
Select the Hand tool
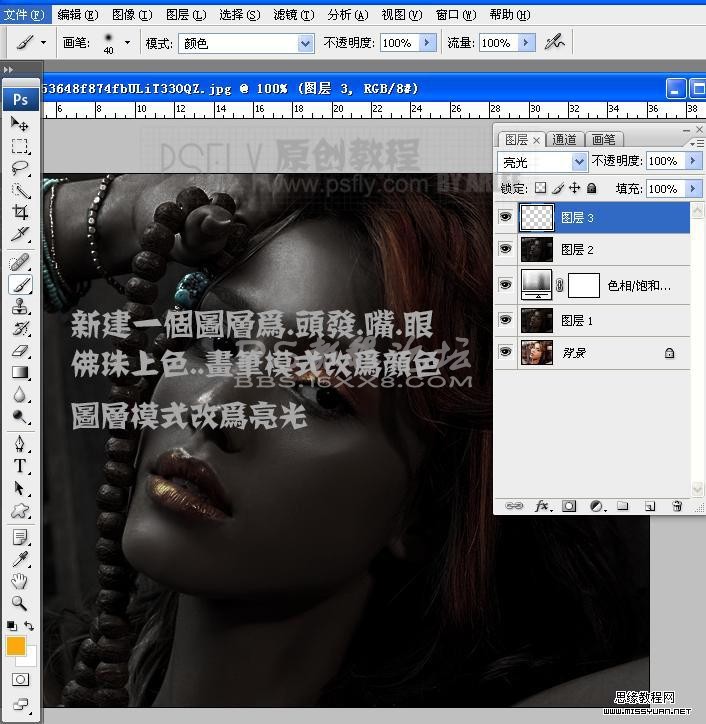[x=19, y=581]
